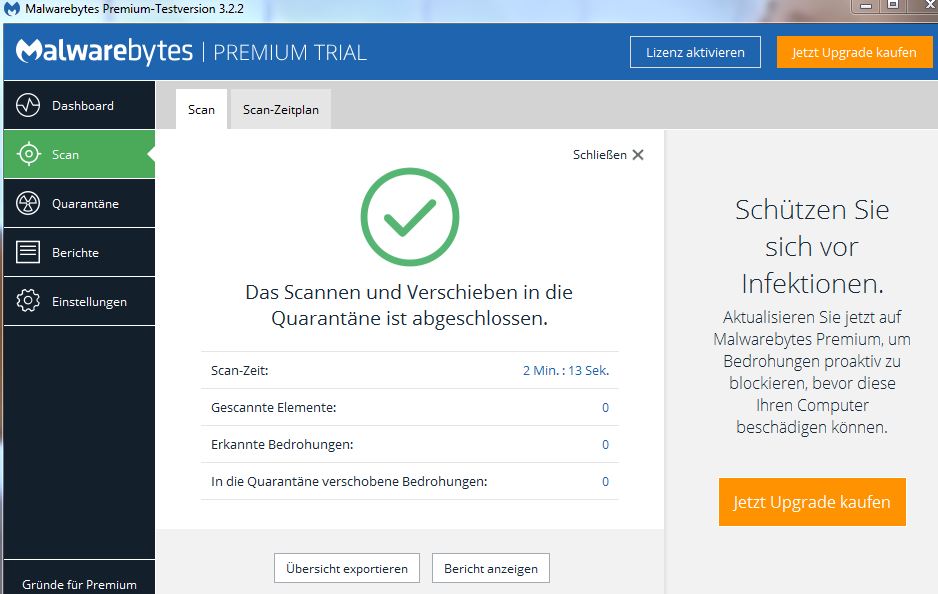Click the Malwarebytes logo in the header

click(x=105, y=52)
